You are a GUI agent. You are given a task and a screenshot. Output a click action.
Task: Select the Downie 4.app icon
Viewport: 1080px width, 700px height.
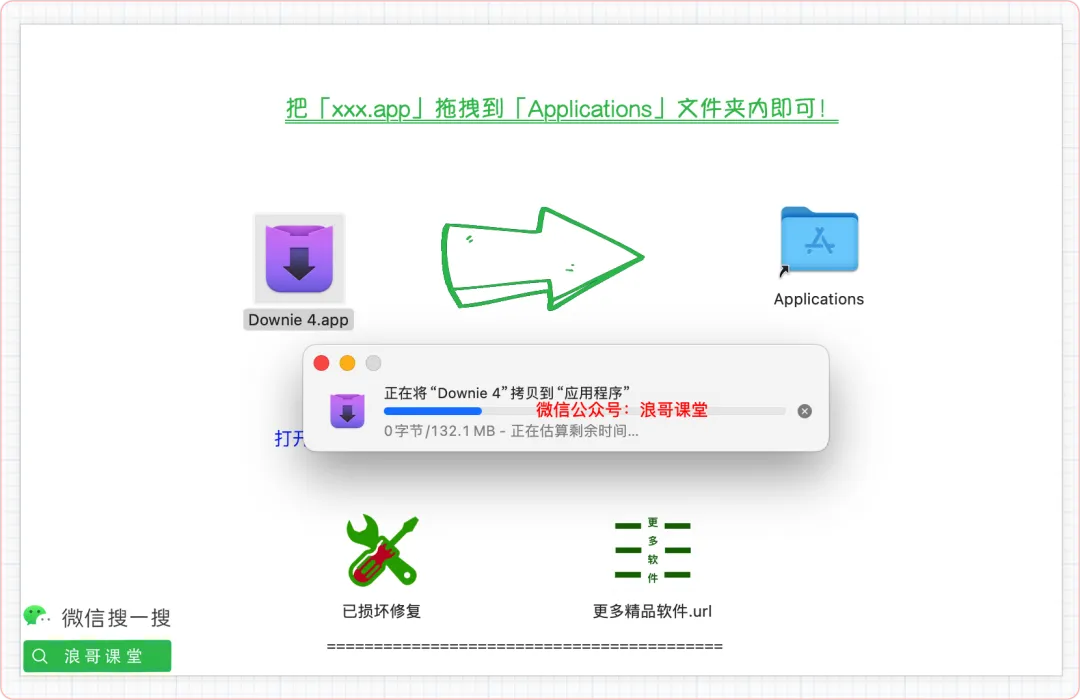[x=299, y=259]
